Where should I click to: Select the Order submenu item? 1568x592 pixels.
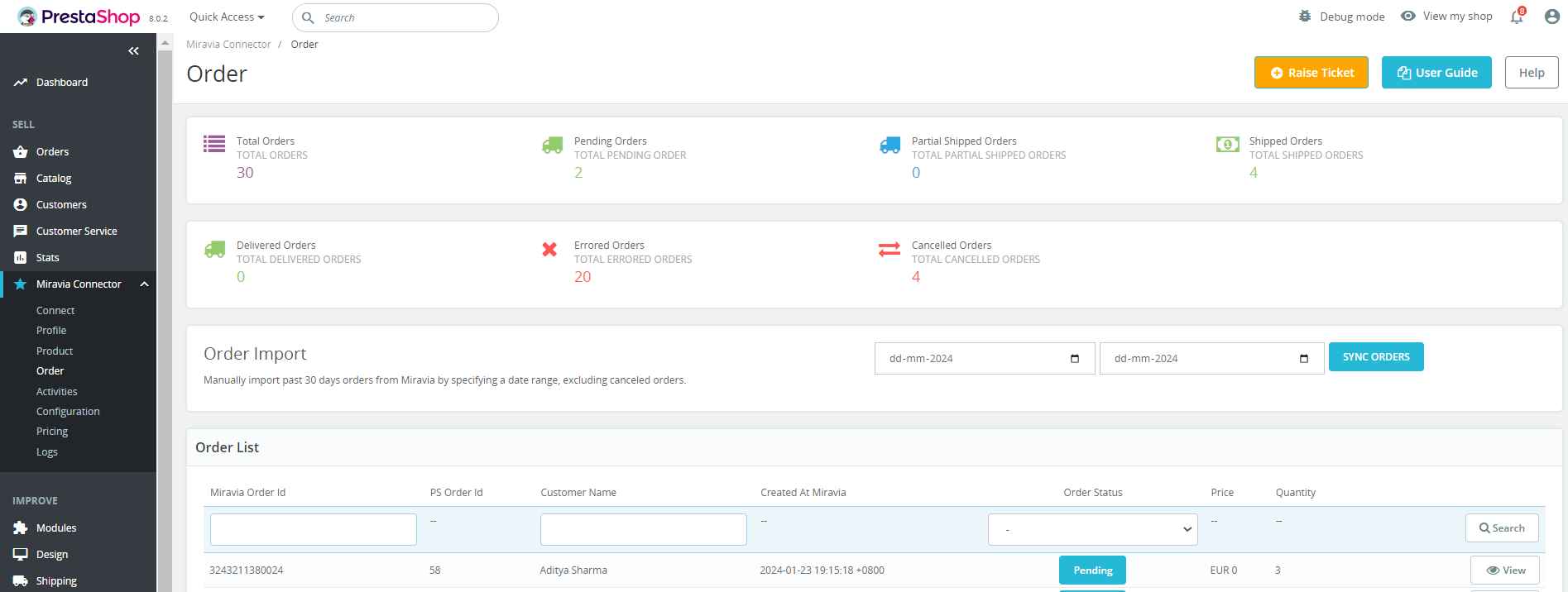point(50,371)
